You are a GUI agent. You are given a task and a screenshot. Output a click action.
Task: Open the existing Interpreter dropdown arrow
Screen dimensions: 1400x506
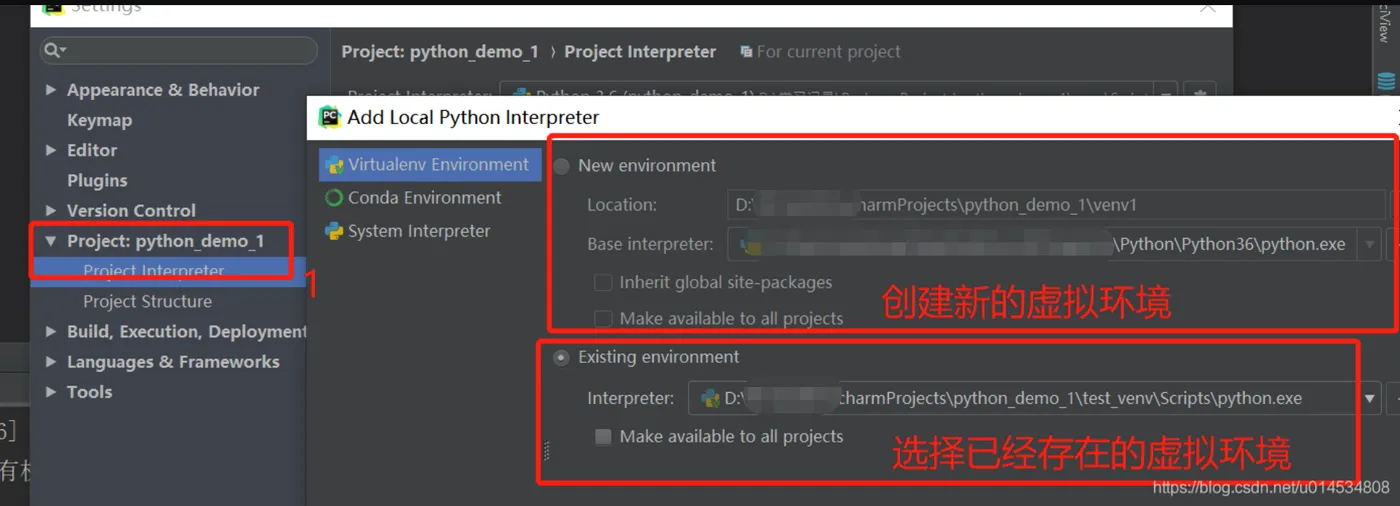click(x=1370, y=398)
